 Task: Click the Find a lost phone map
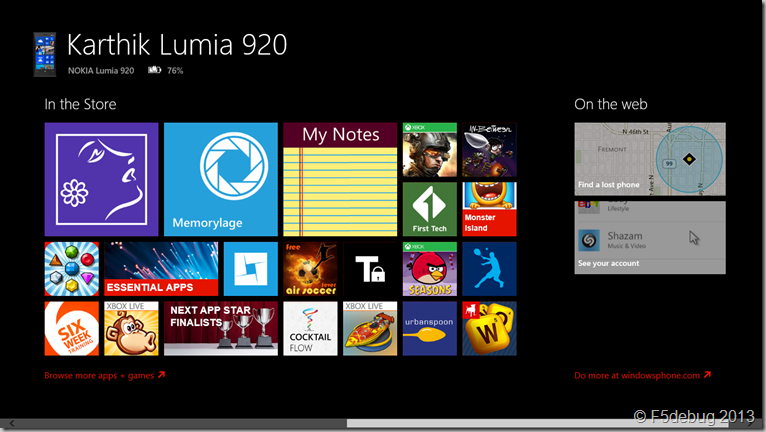click(x=650, y=158)
